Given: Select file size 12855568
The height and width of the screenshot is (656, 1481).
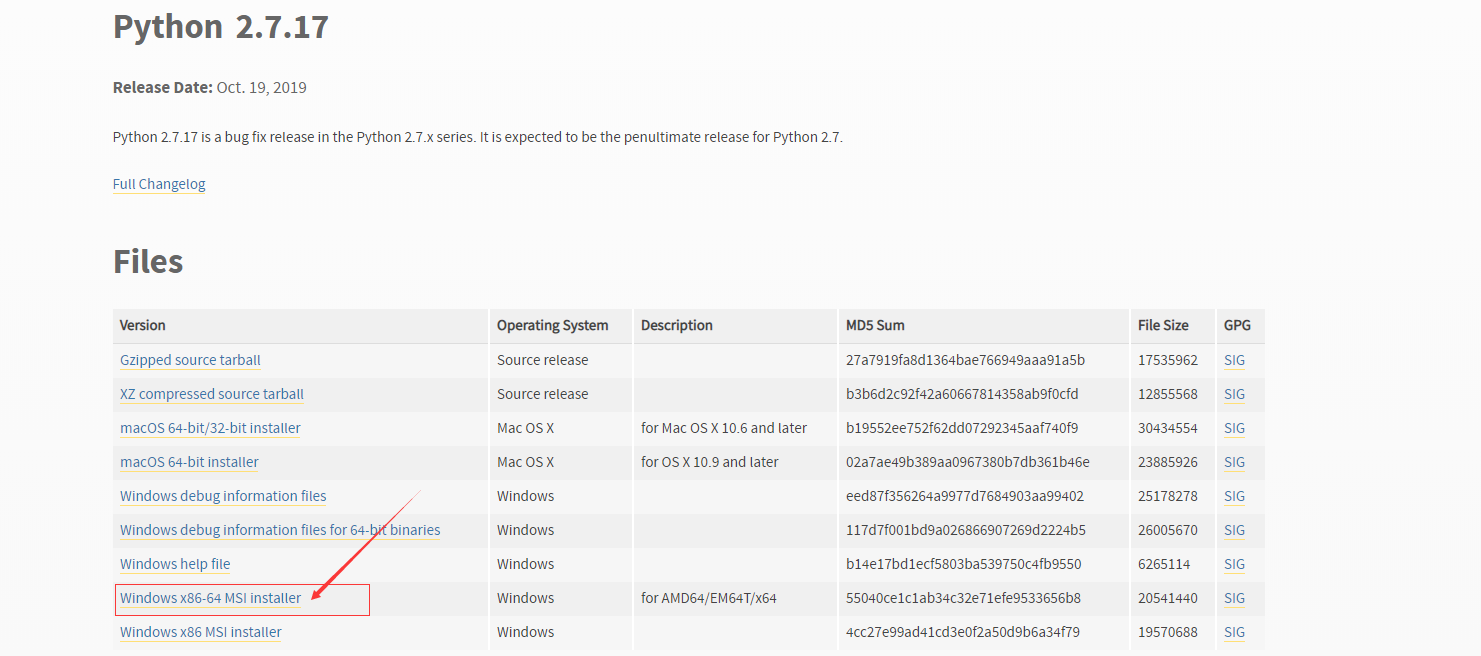Looking at the screenshot, I should click(1168, 394).
